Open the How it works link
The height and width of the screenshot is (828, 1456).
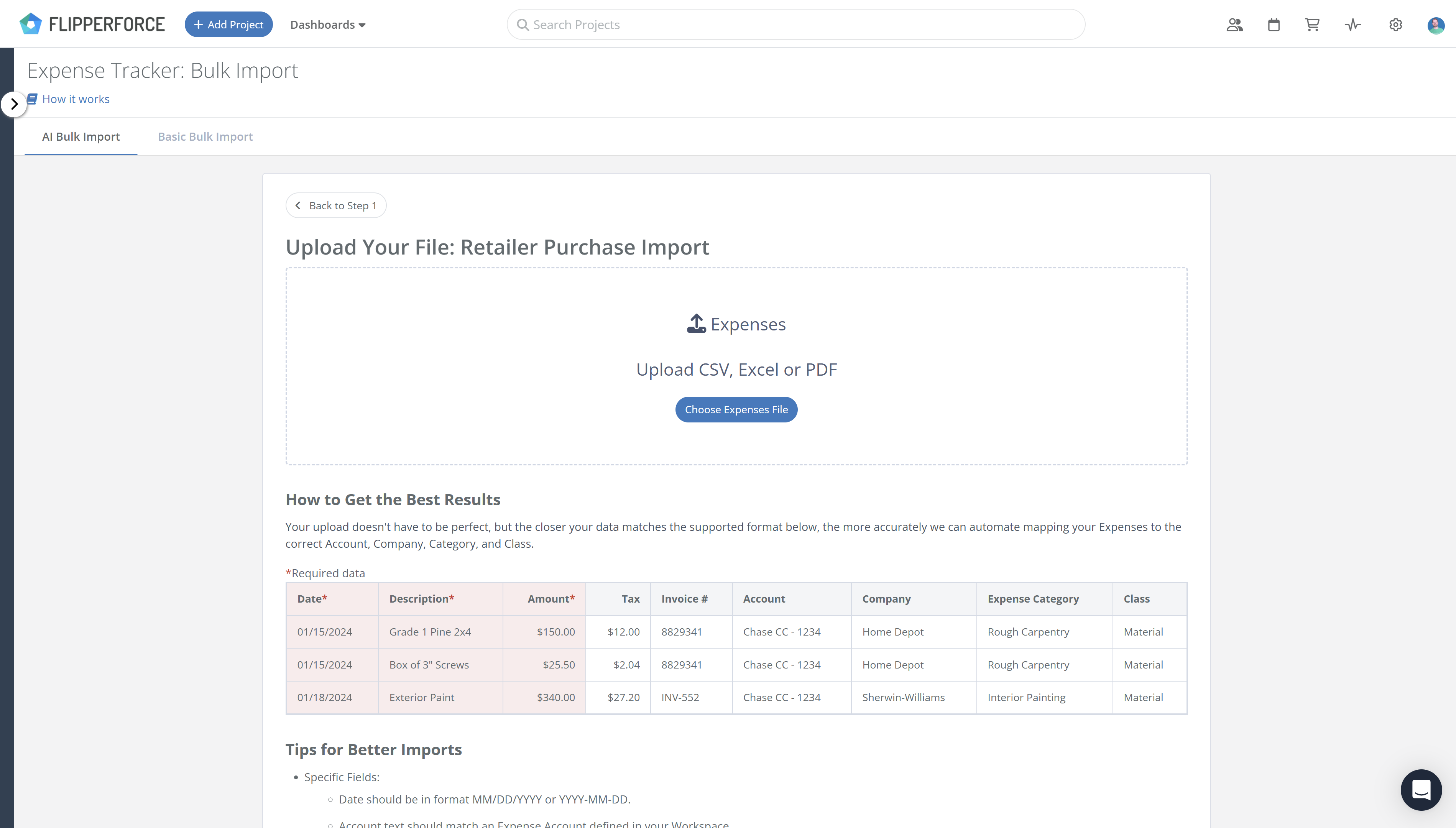[x=76, y=99]
